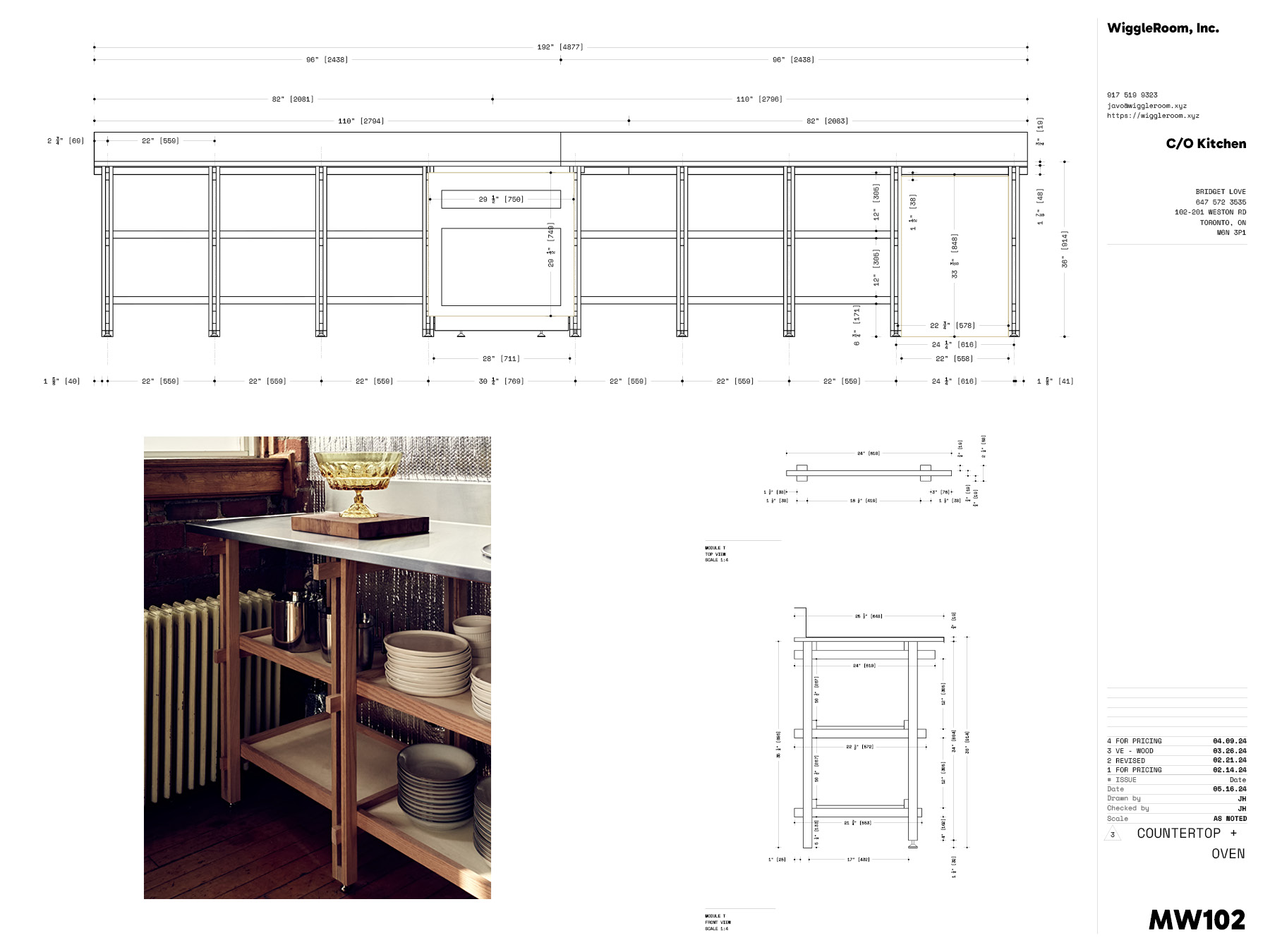Click the AS NOTED scale value
Image resolution: width=1270 pixels, height=952 pixels.
click(x=1229, y=819)
